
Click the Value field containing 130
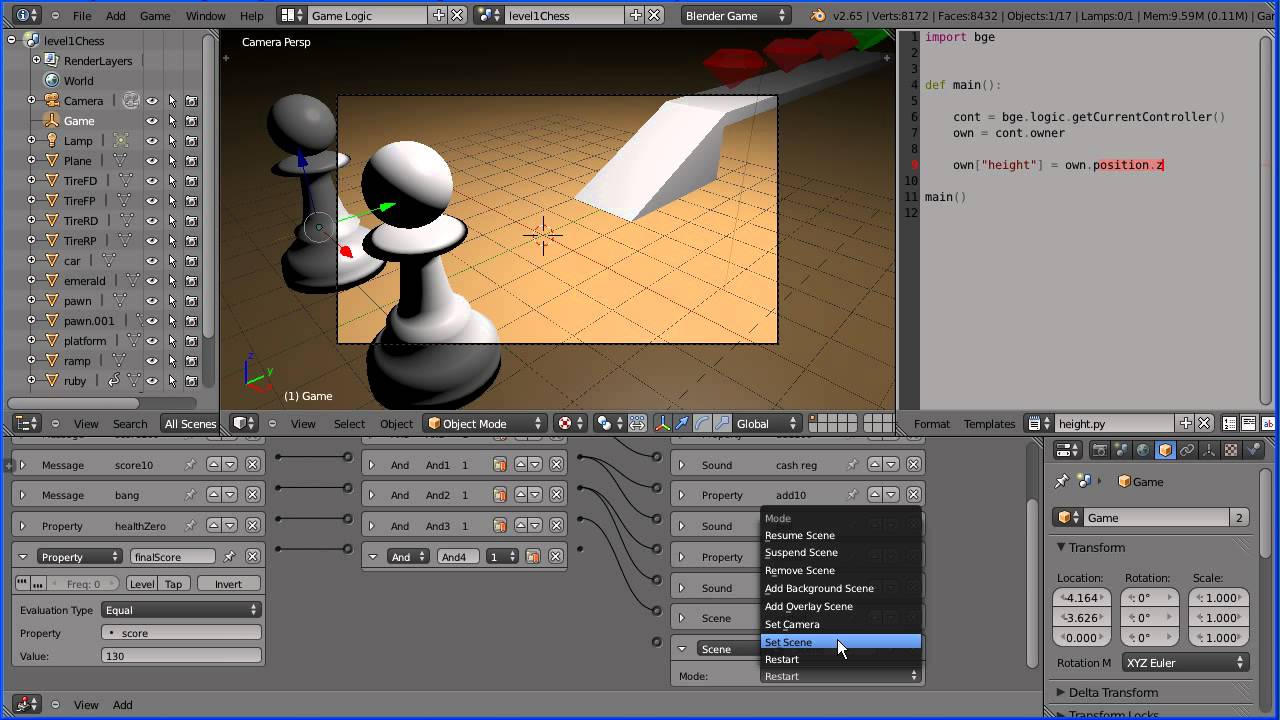tap(181, 656)
